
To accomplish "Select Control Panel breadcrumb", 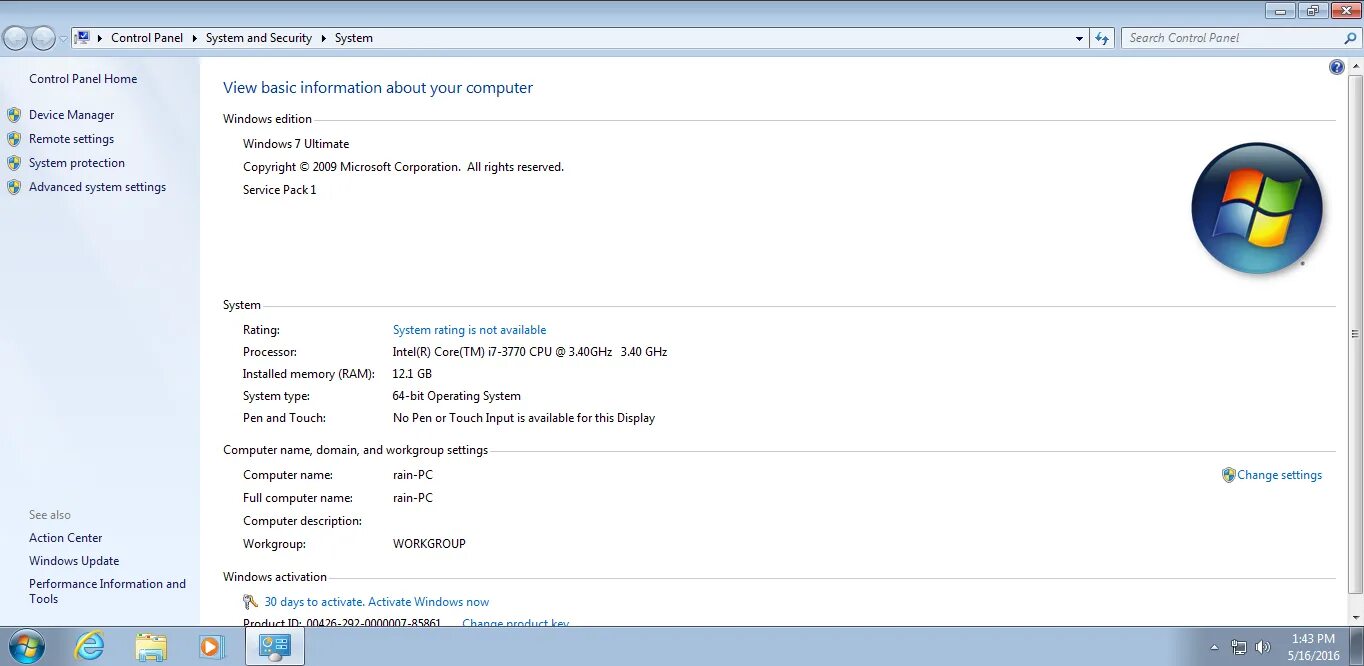I will tap(147, 38).
